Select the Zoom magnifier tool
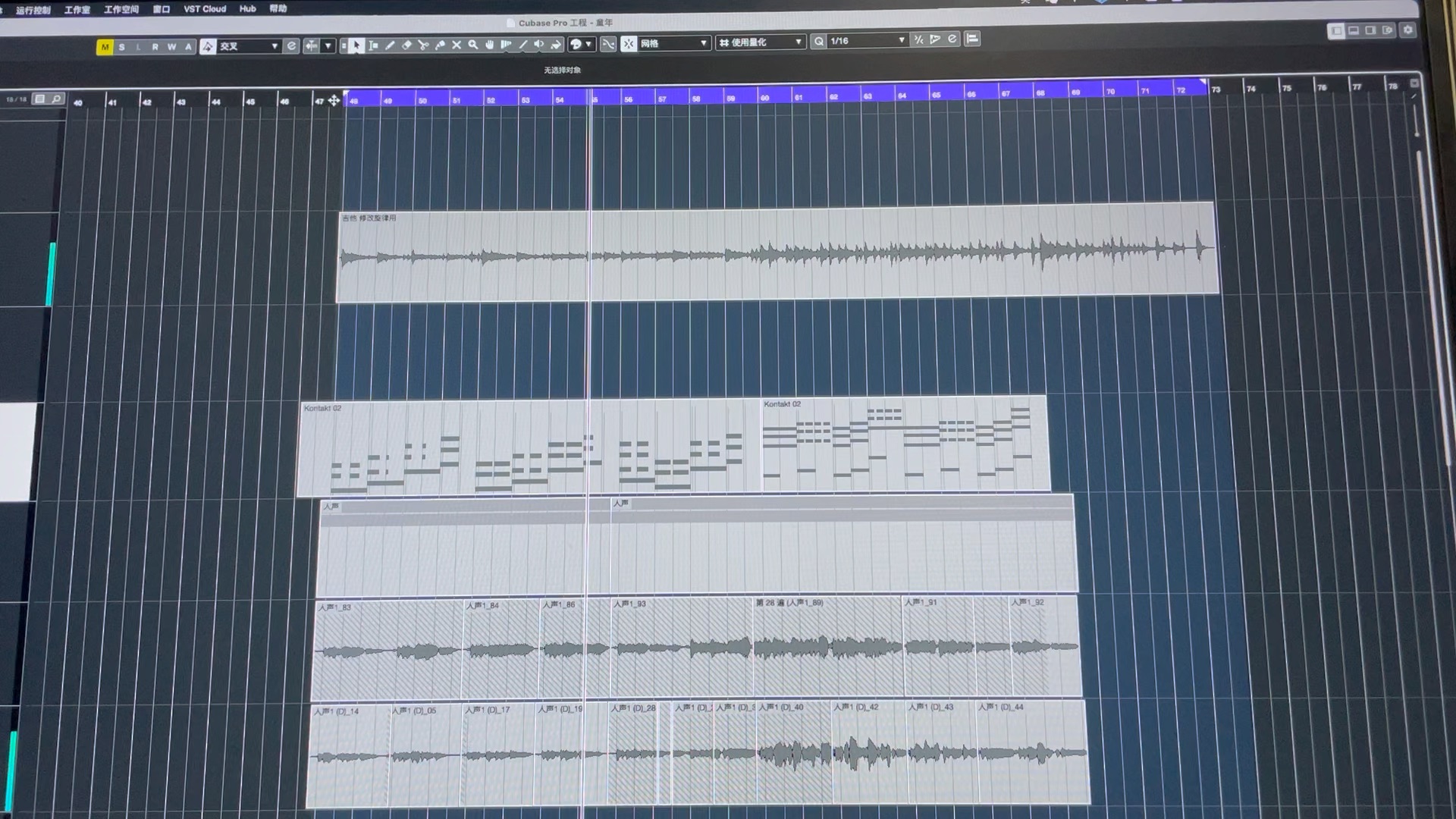The image size is (1456, 819). pyautogui.click(x=473, y=45)
